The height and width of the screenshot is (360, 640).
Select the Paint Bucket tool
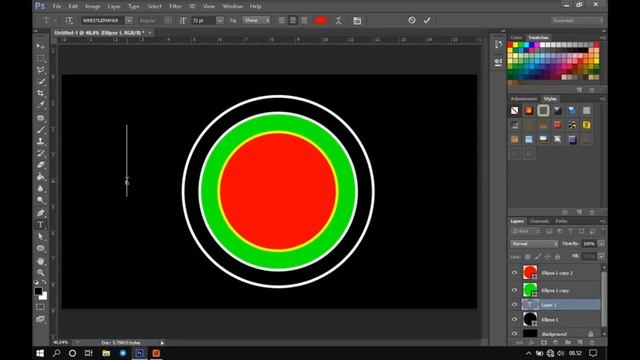[40, 177]
